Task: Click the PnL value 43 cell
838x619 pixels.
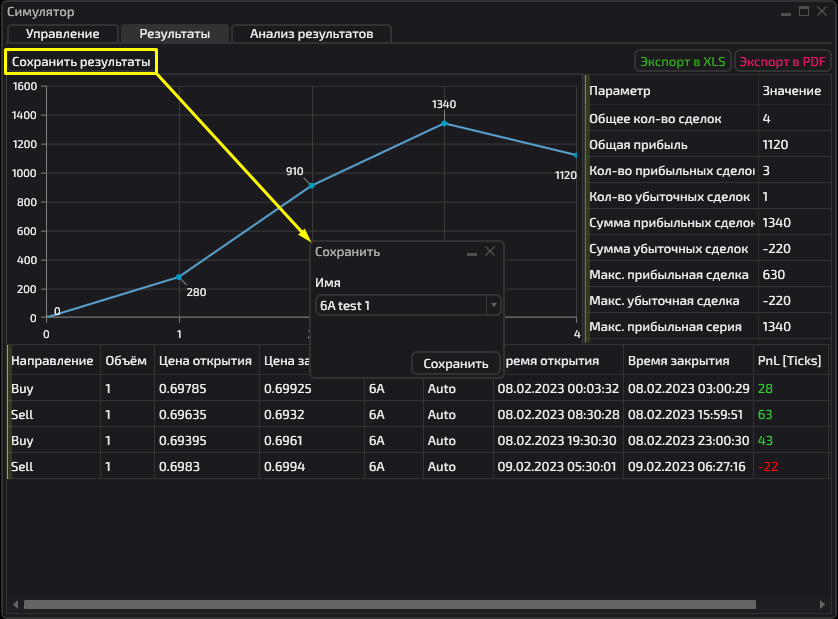Action: pyautogui.click(x=790, y=440)
